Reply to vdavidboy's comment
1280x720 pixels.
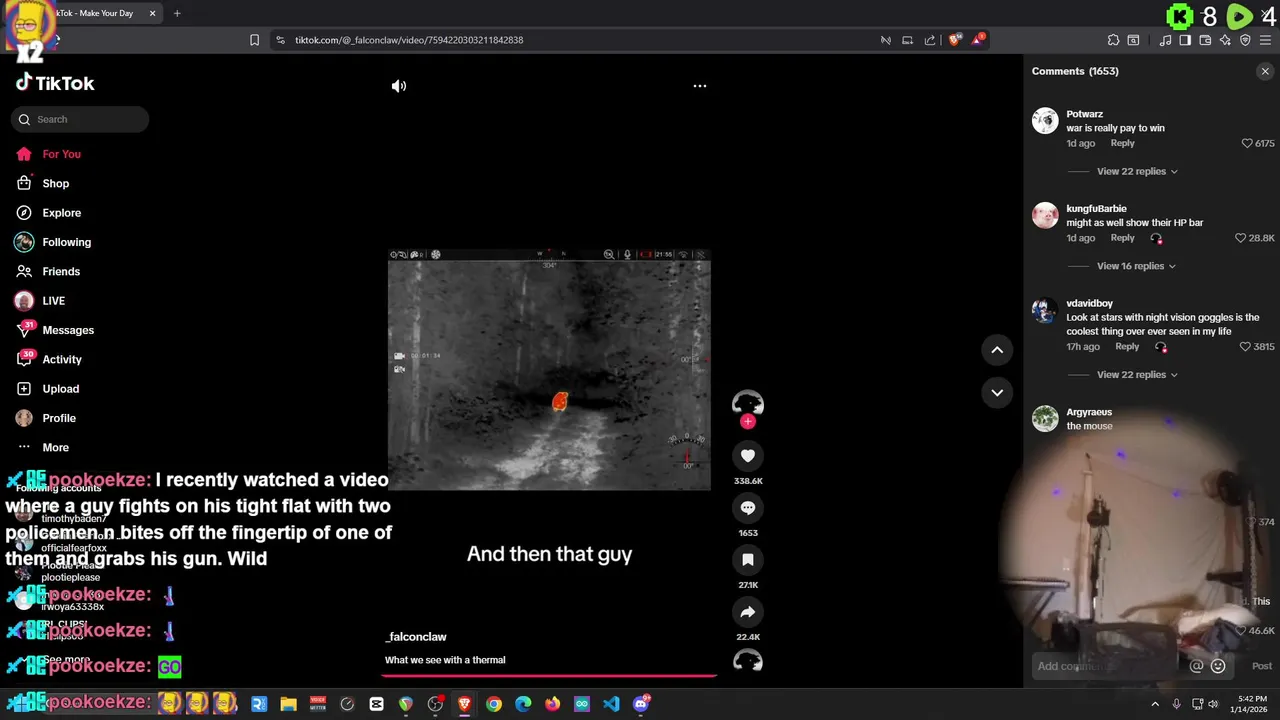[x=1127, y=347]
